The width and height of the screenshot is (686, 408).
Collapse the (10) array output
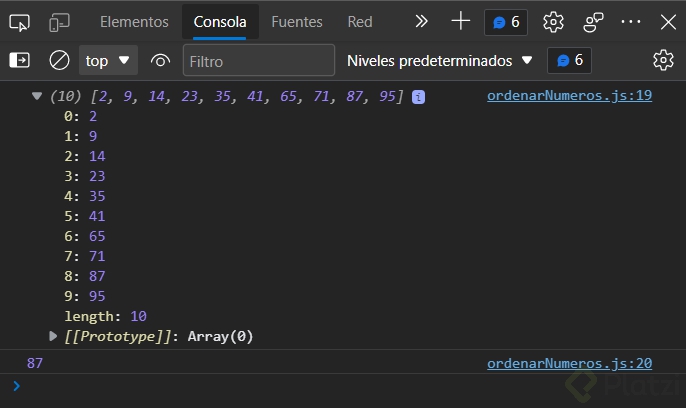click(x=37, y=96)
